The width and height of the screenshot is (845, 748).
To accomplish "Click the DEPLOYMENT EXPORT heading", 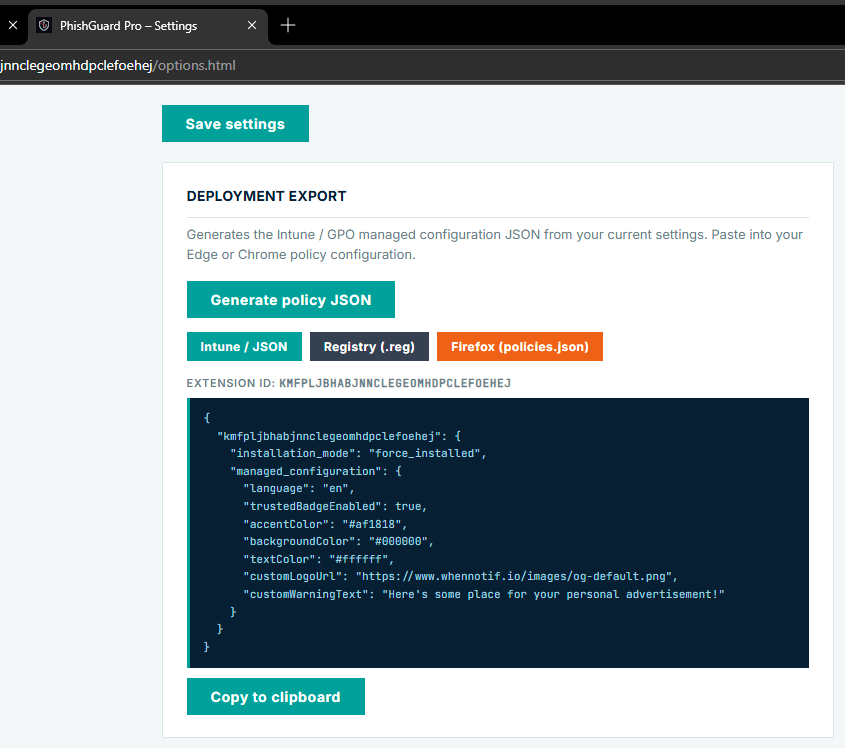I will pos(266,196).
